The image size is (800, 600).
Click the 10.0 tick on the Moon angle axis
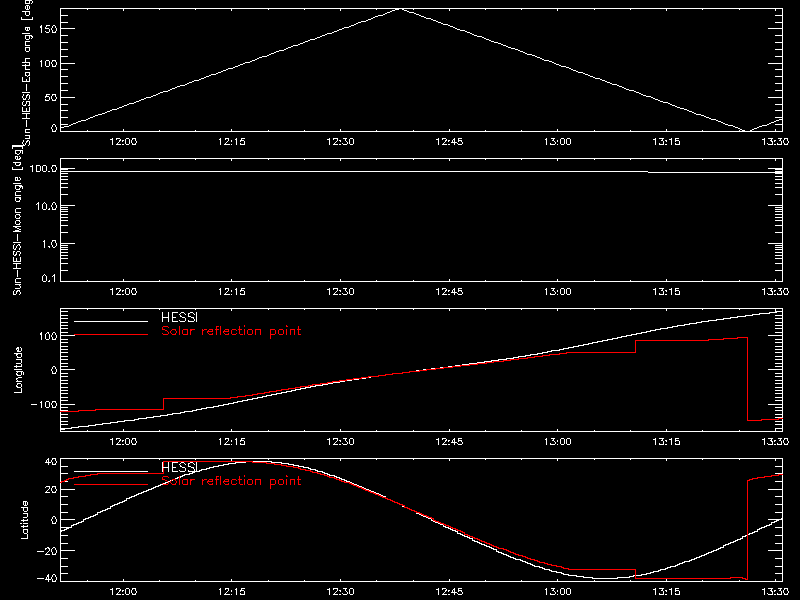[46, 206]
